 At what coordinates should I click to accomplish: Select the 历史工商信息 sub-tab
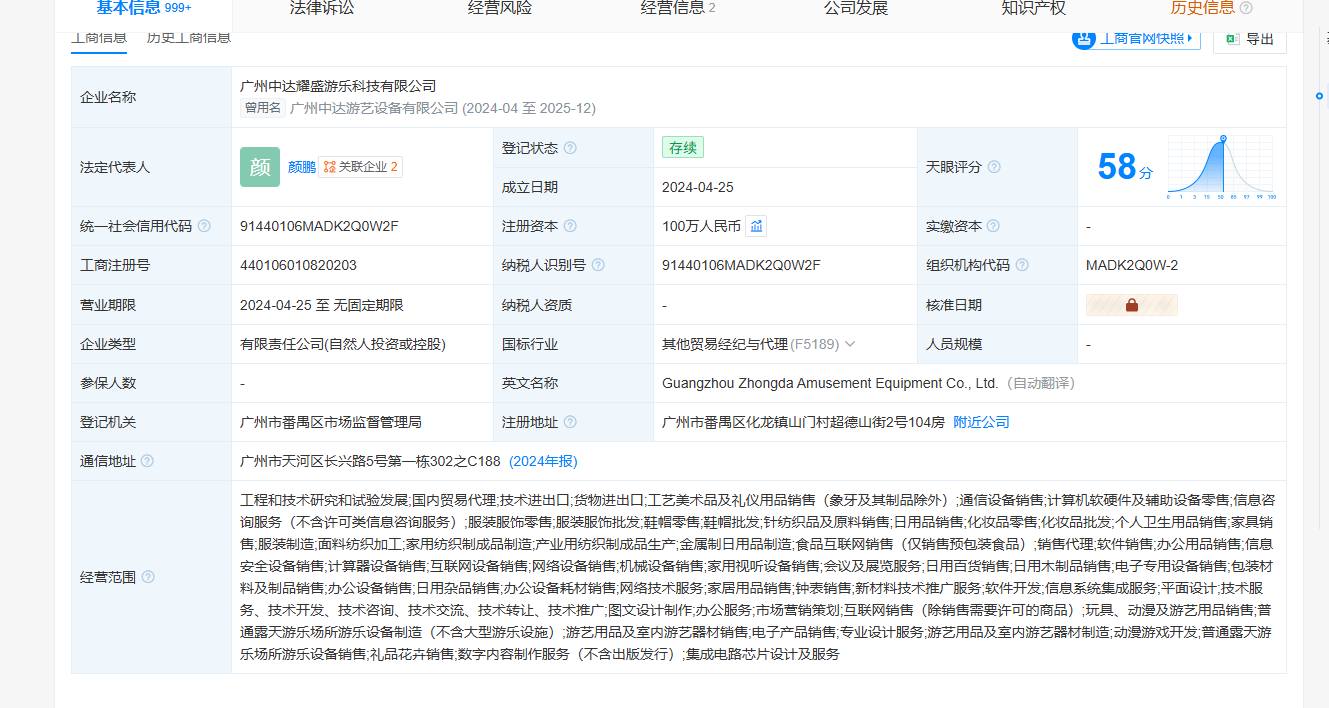point(188,38)
